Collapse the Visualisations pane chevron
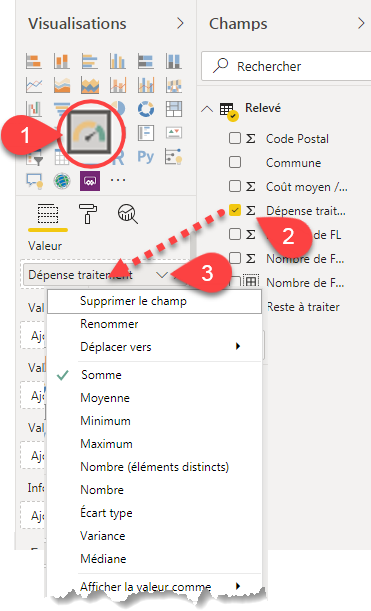 tap(180, 24)
